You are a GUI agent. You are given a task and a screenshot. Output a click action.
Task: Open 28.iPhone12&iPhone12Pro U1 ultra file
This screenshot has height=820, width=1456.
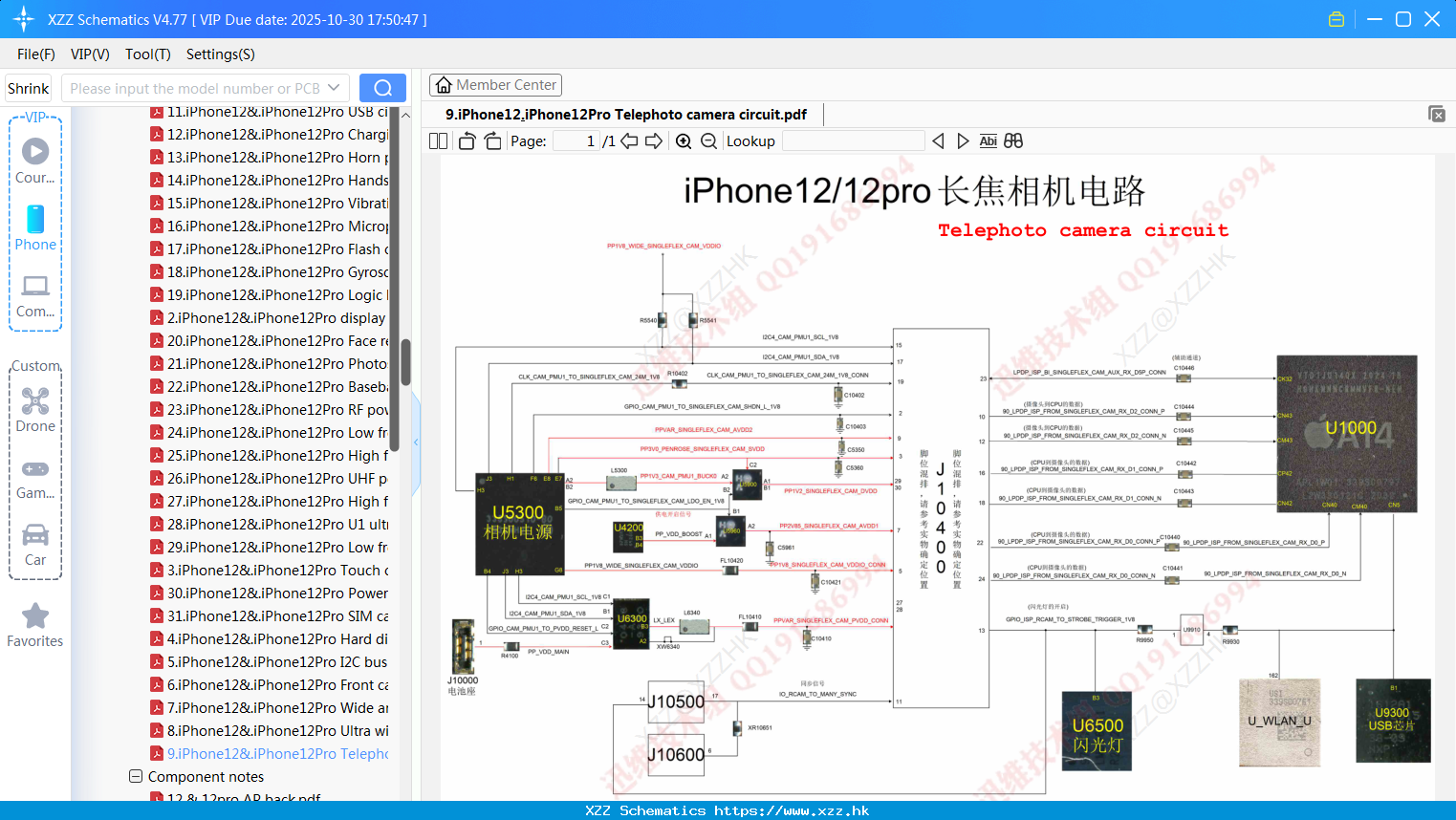pyautogui.click(x=269, y=525)
